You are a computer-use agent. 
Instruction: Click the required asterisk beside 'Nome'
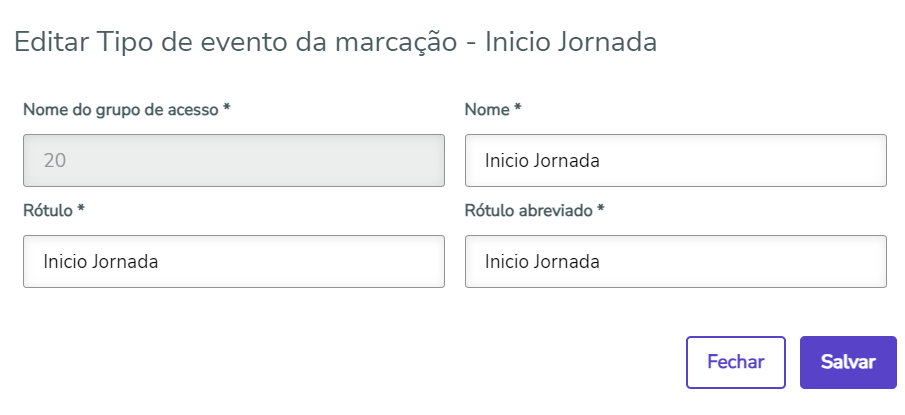point(518,108)
